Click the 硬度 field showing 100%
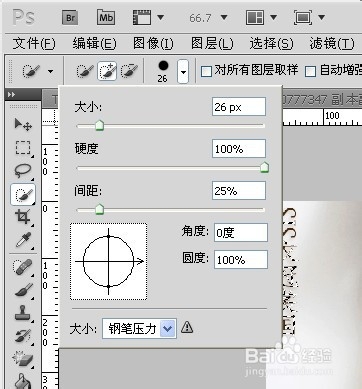The height and width of the screenshot is (389, 362). pos(239,149)
